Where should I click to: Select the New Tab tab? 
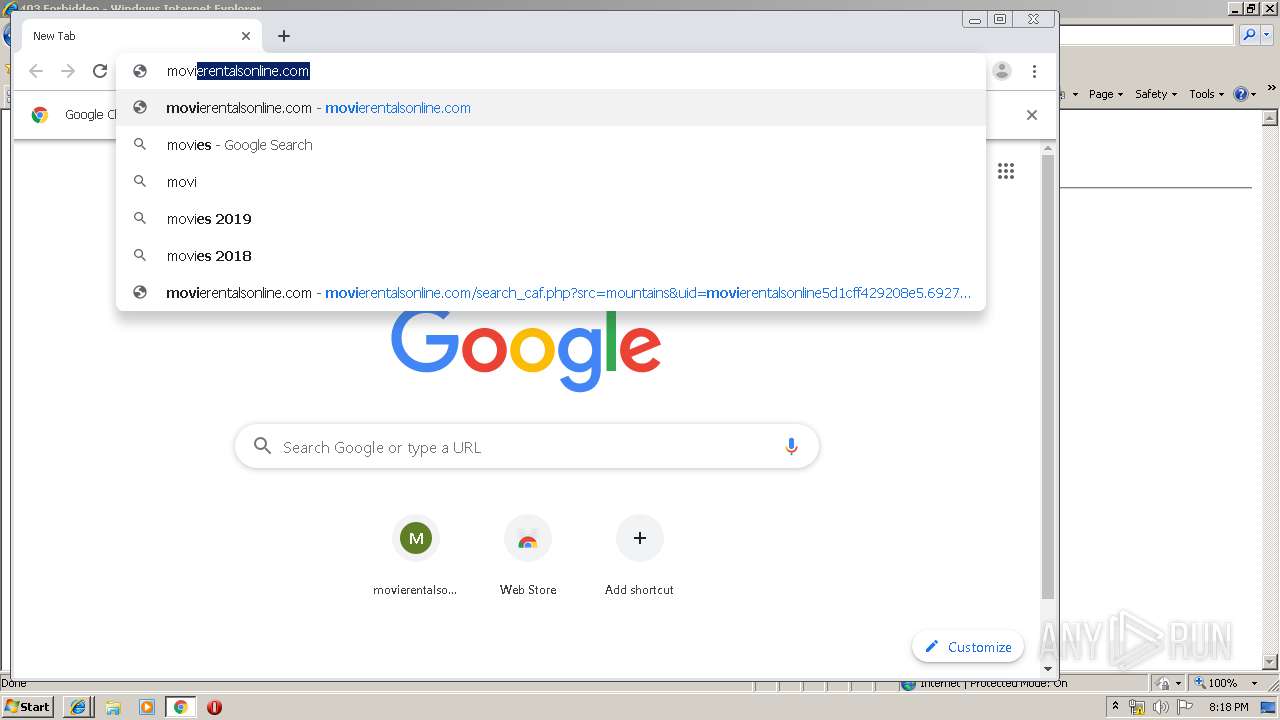coord(140,36)
